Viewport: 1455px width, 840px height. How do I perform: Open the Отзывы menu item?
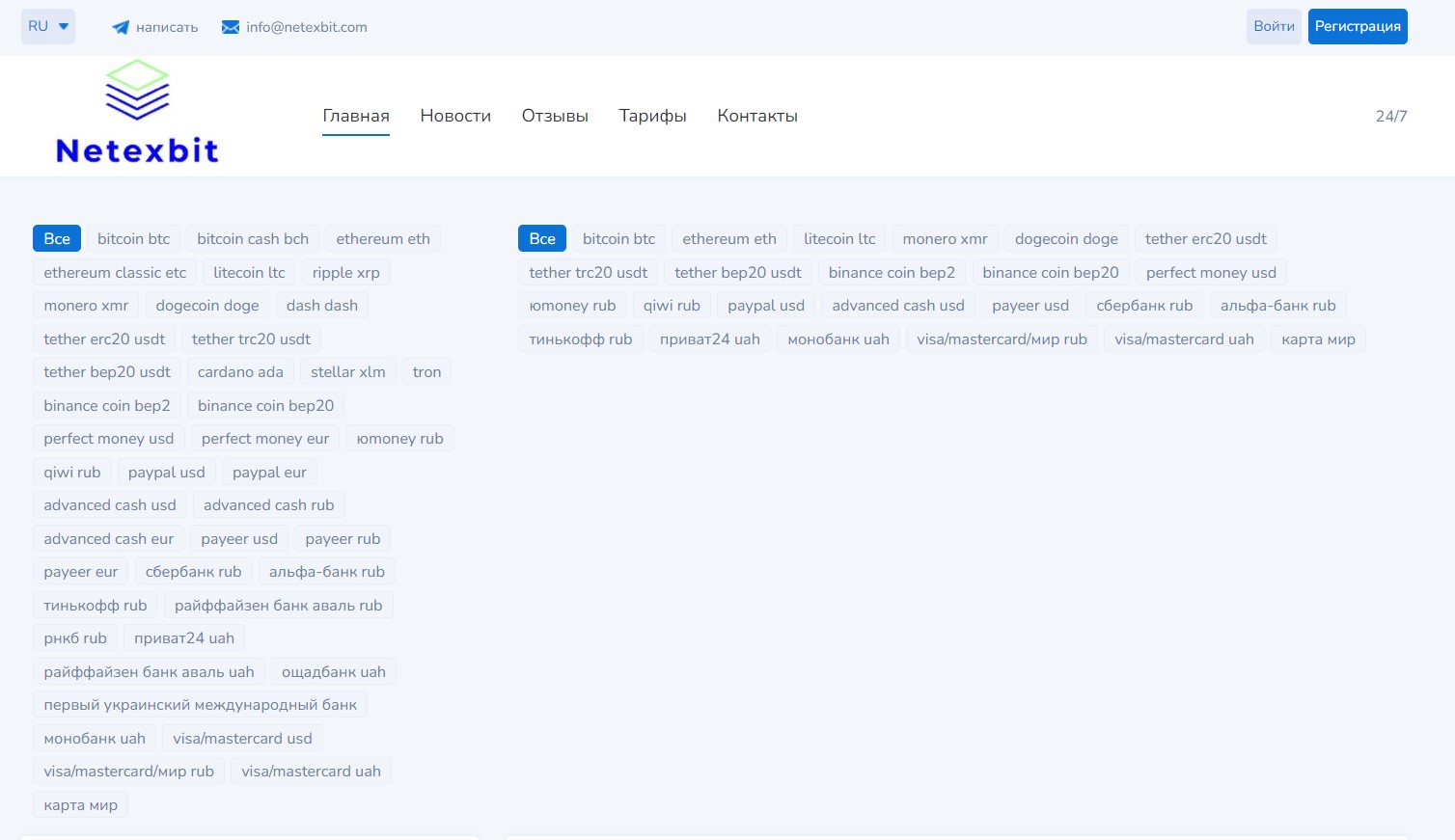point(555,116)
